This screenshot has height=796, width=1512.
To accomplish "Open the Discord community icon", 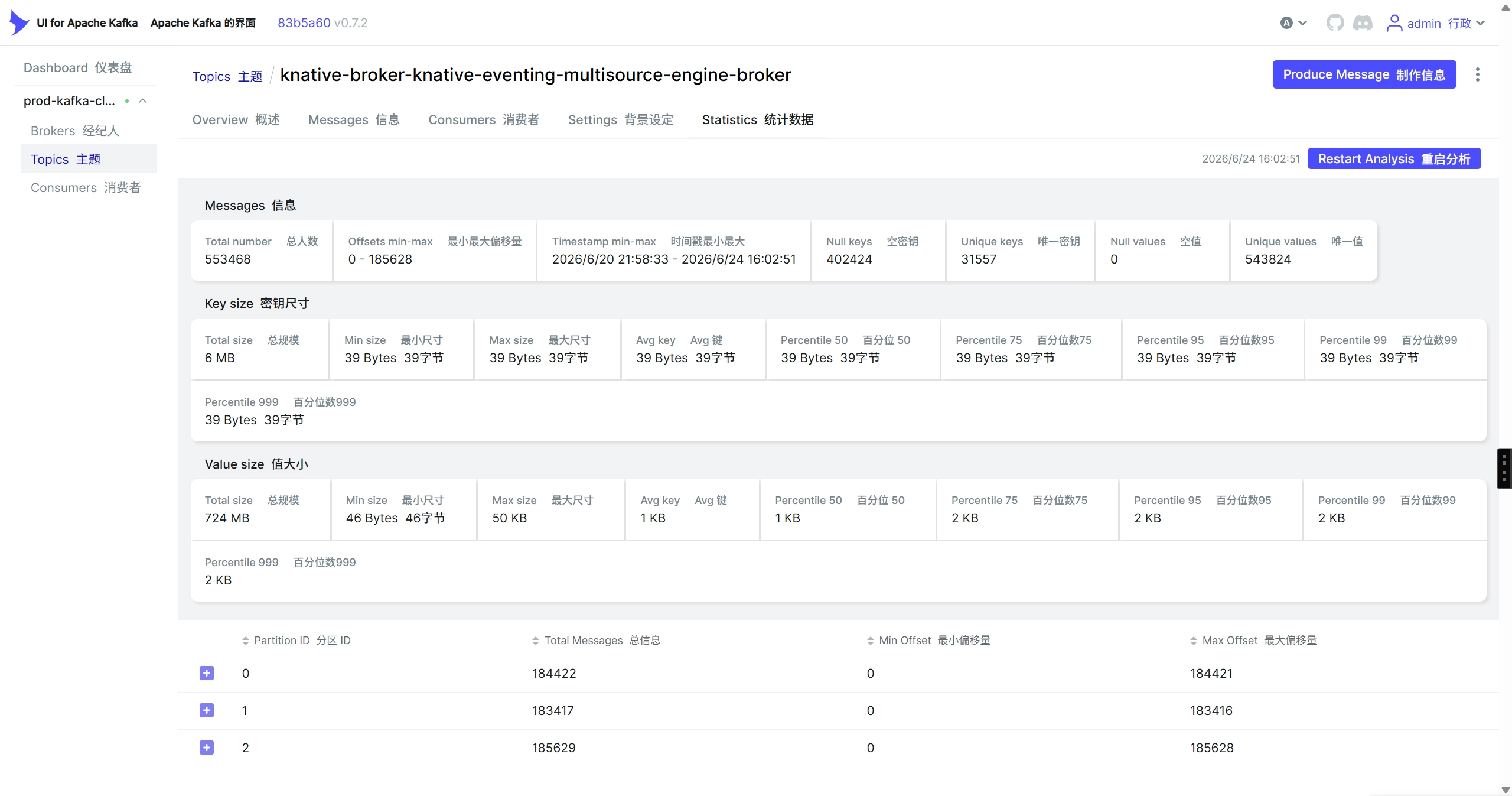I will 1363,23.
